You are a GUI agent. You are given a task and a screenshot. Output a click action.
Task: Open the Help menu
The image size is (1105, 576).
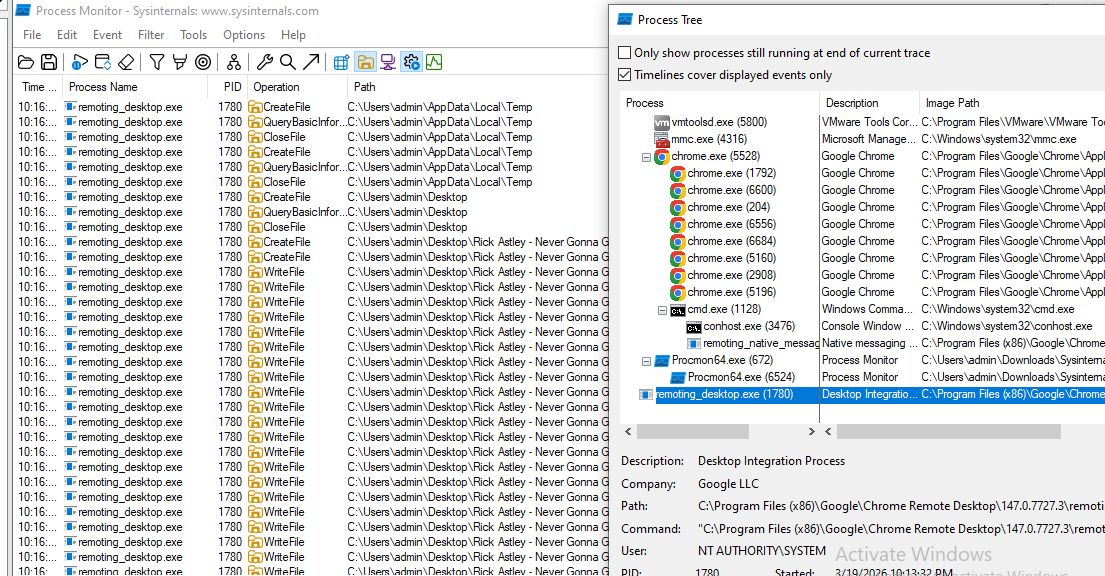coord(293,35)
